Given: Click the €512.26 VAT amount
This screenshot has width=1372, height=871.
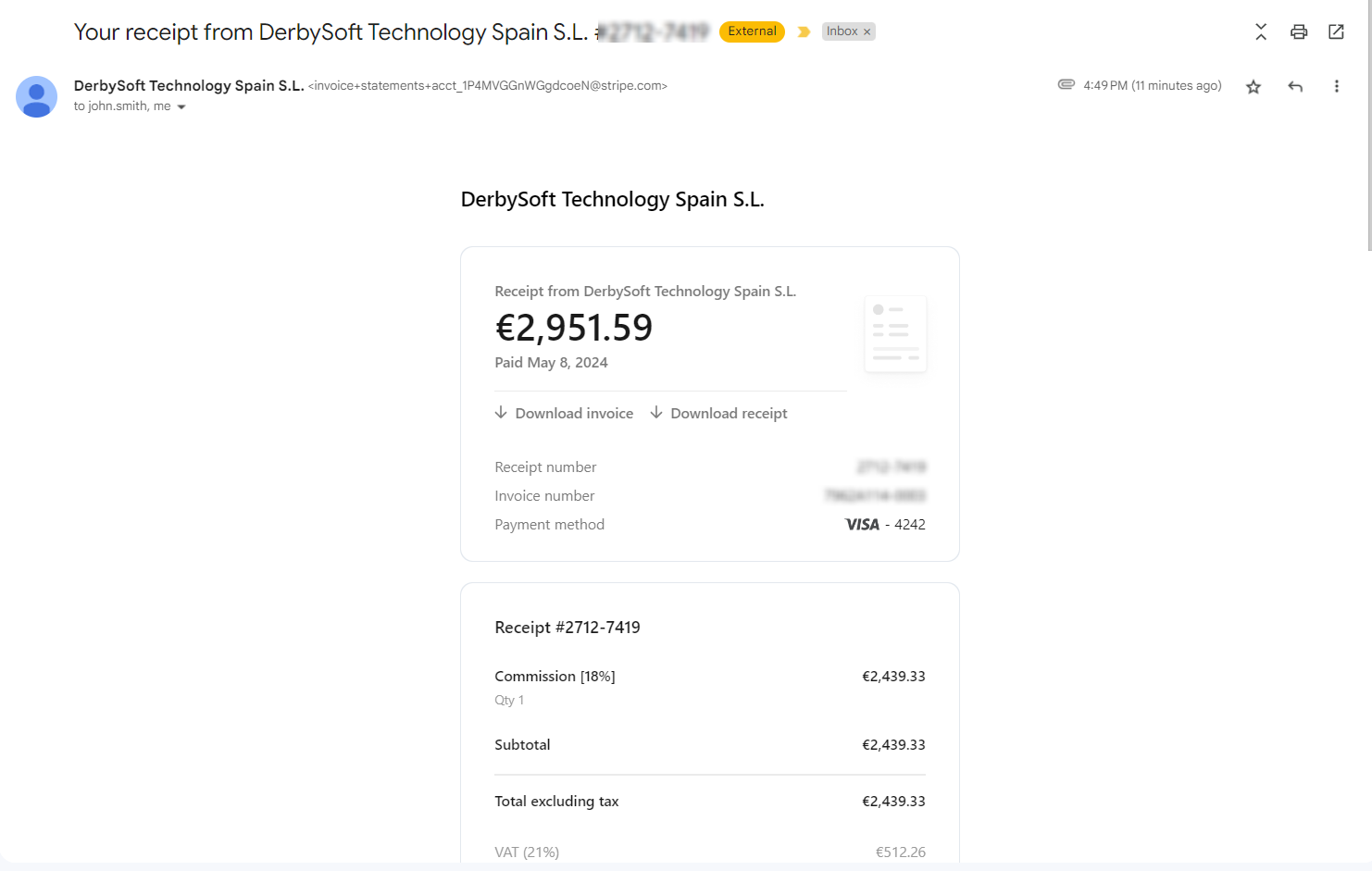Looking at the screenshot, I should point(901,852).
